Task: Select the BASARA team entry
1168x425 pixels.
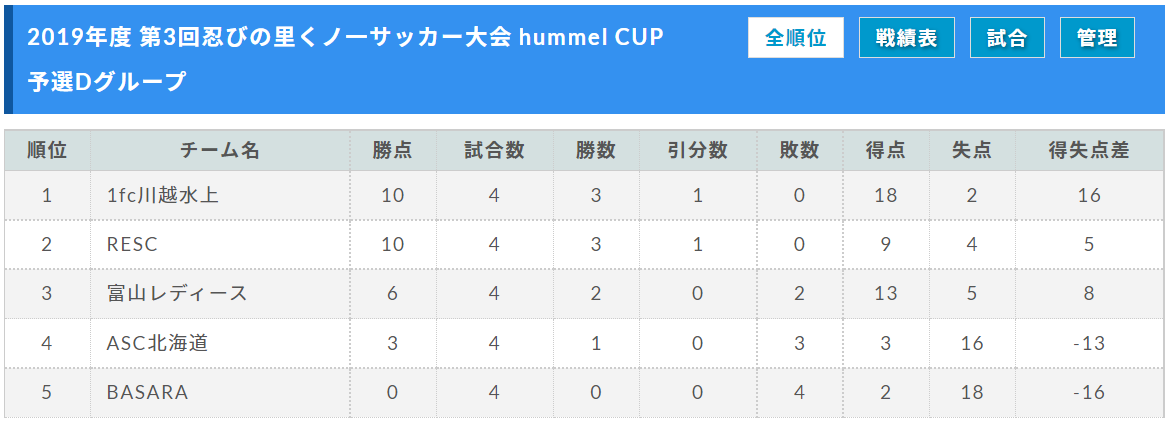Action: point(147,392)
